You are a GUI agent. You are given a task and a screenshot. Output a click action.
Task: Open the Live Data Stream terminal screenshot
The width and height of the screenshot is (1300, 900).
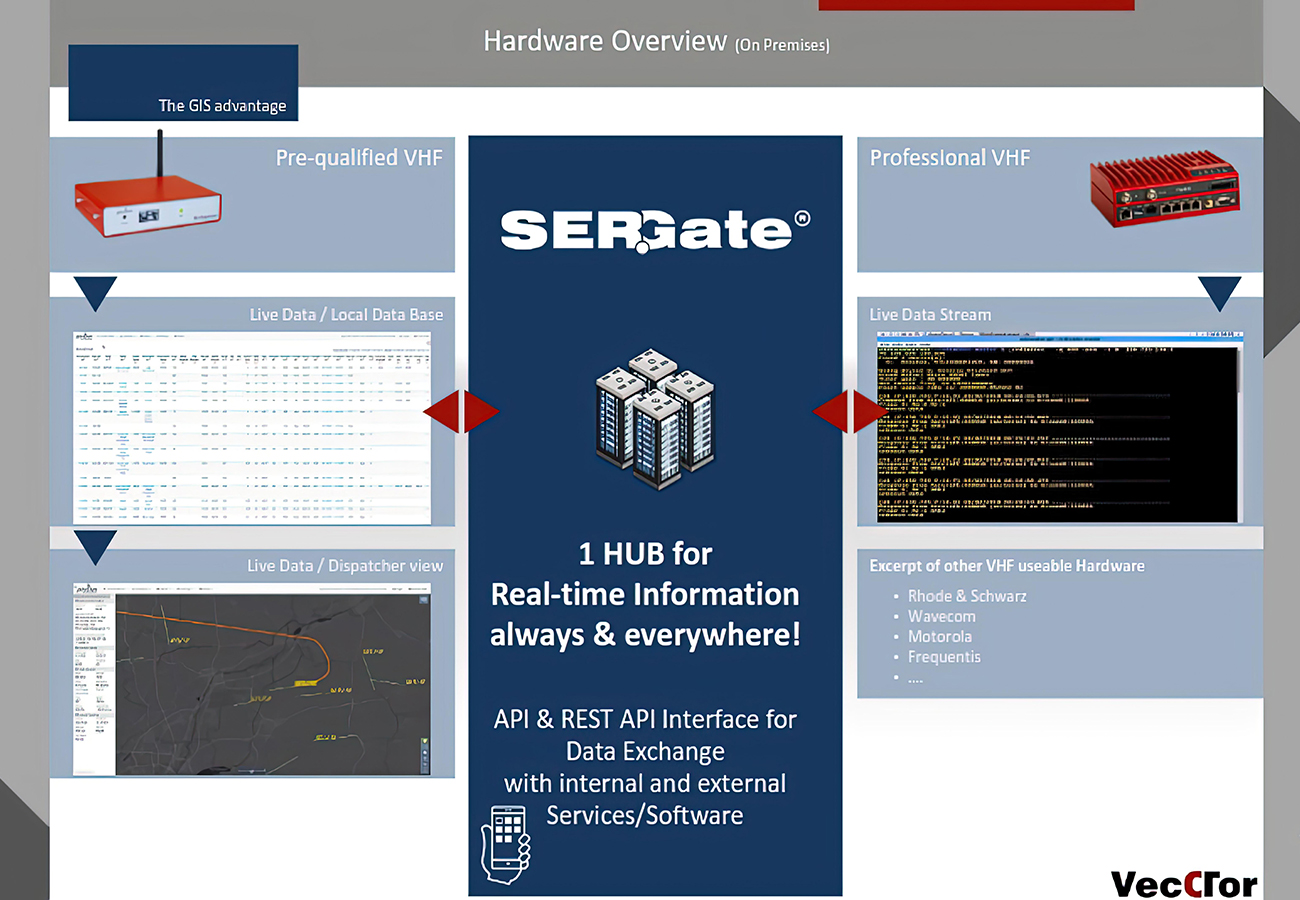tap(1060, 427)
